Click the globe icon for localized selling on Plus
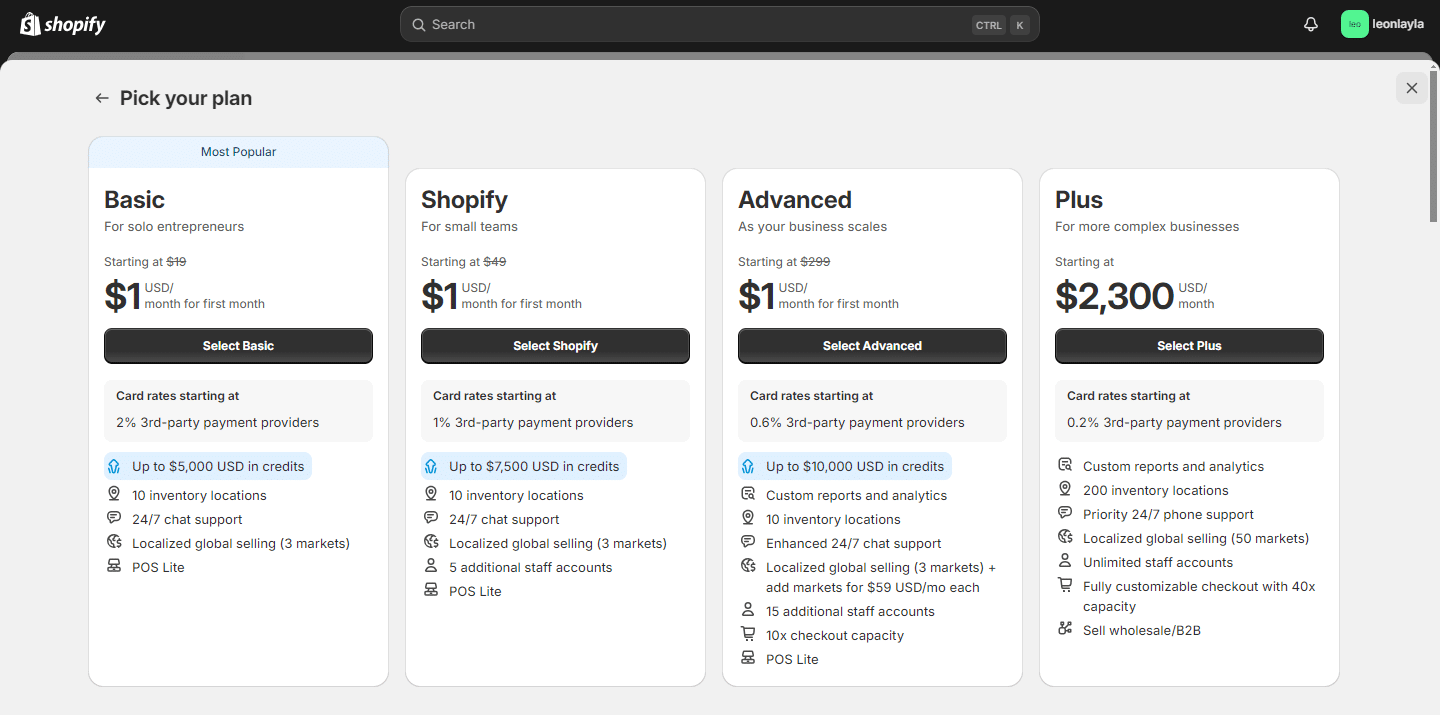The height and width of the screenshot is (715, 1440). click(1064, 537)
